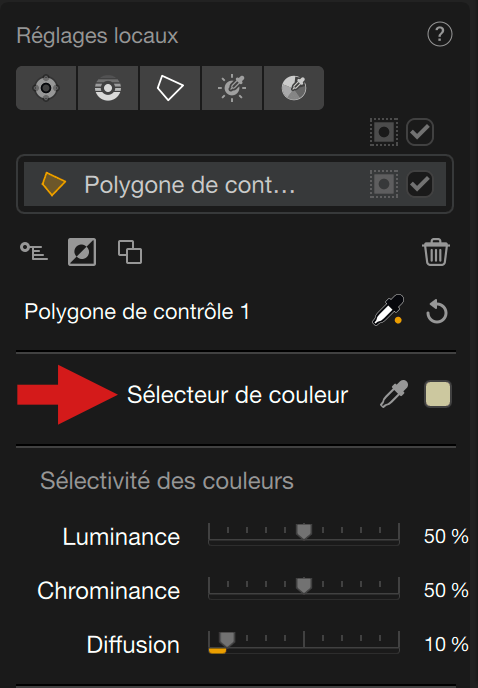Select the Control Polygon tool icon
Viewport: 478px width, 688px height.
point(170,88)
